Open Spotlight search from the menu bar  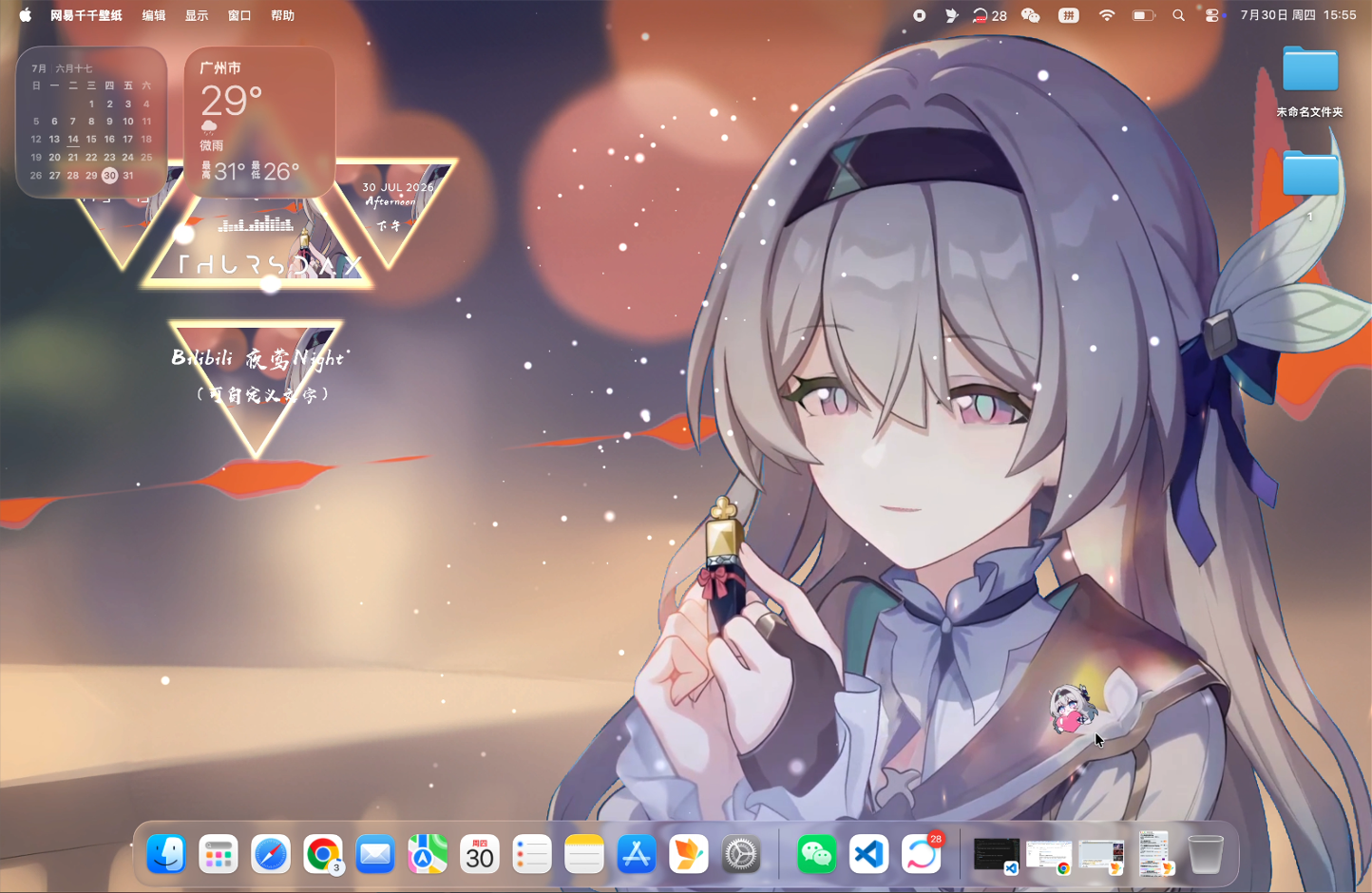point(1179,15)
